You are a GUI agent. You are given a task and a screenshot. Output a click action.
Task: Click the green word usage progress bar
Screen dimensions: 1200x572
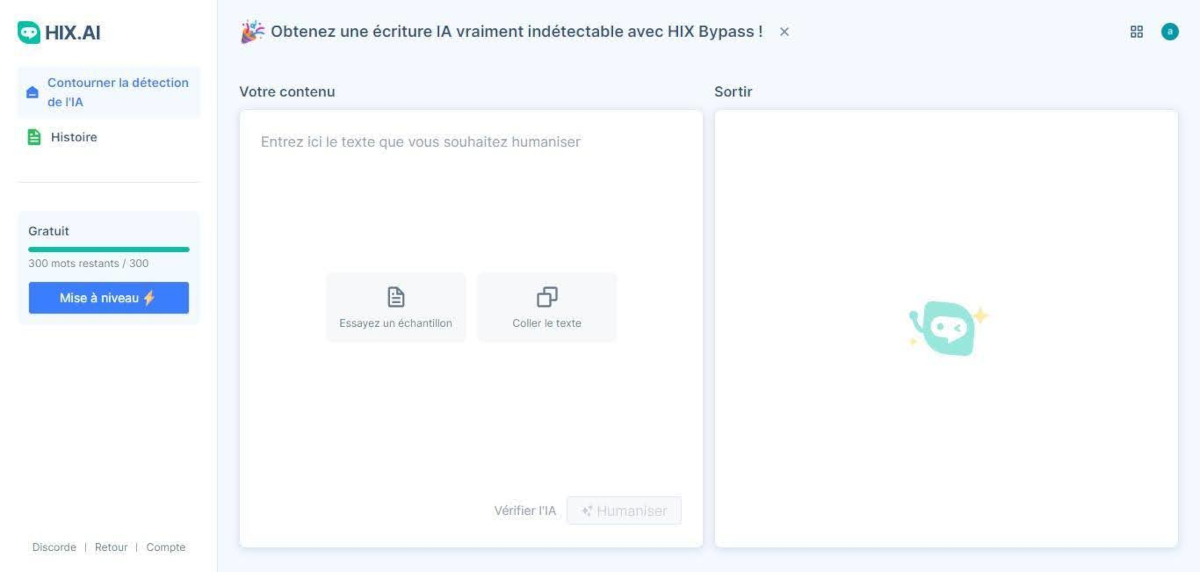coord(108,249)
